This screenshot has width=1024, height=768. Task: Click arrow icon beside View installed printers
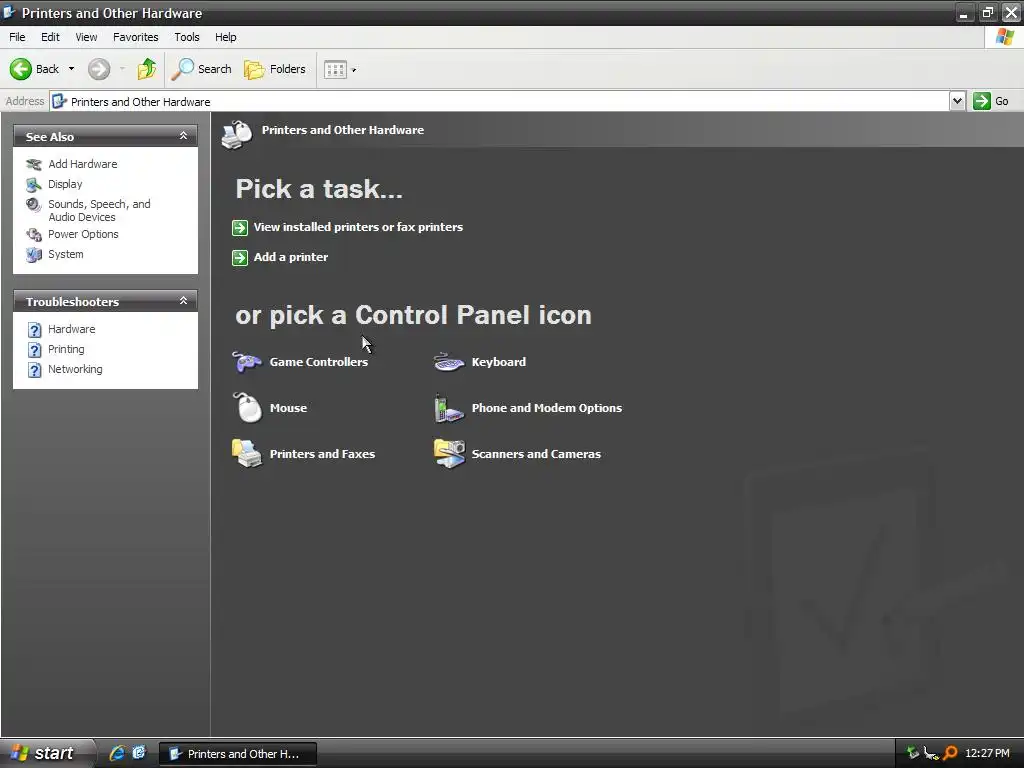[x=240, y=227]
